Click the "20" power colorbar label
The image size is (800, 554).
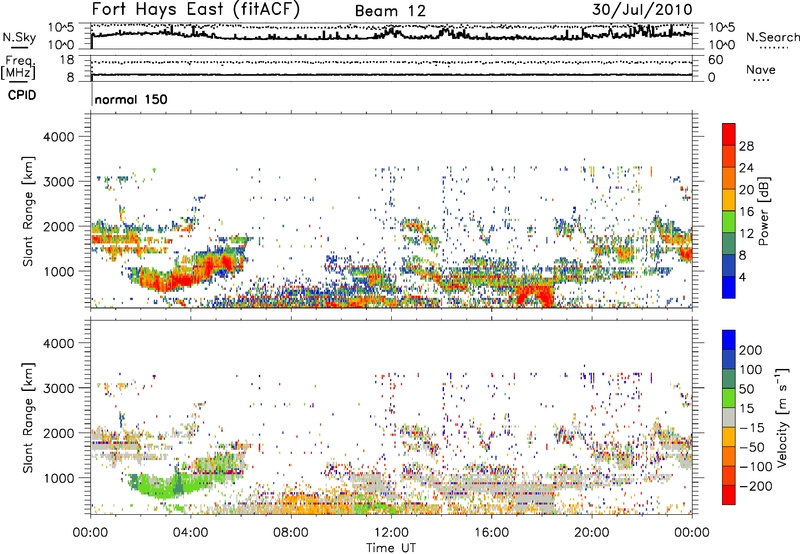click(746, 190)
